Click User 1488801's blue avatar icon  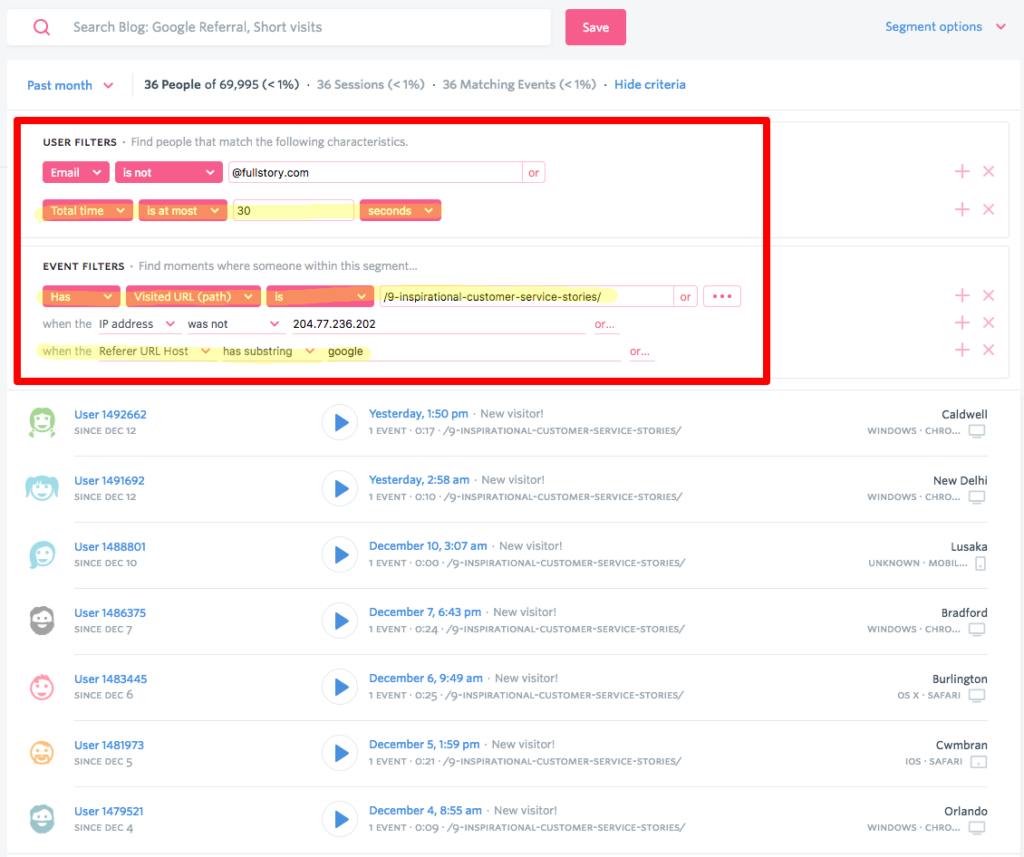(x=42, y=554)
